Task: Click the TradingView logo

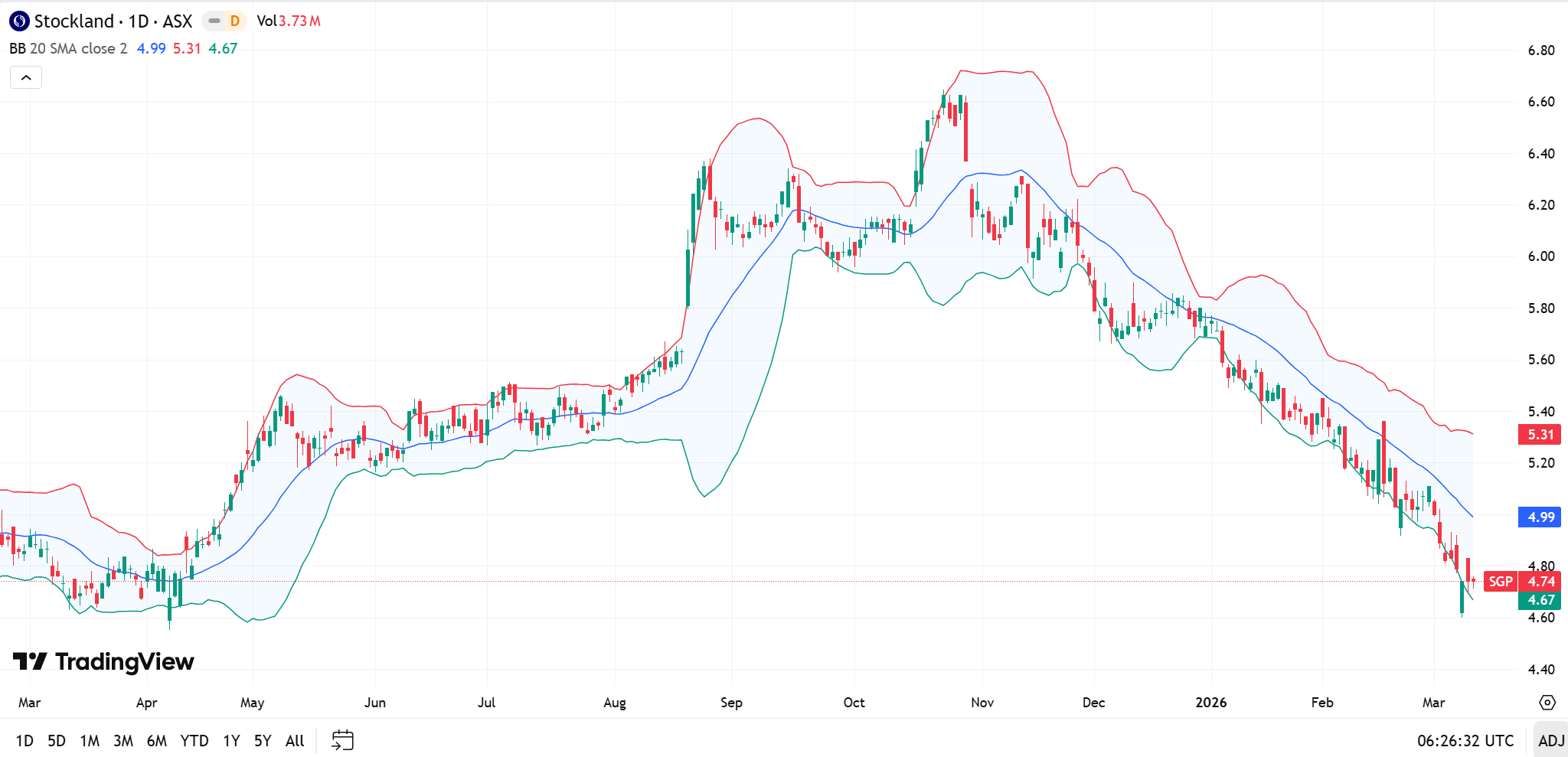Action: point(104,661)
